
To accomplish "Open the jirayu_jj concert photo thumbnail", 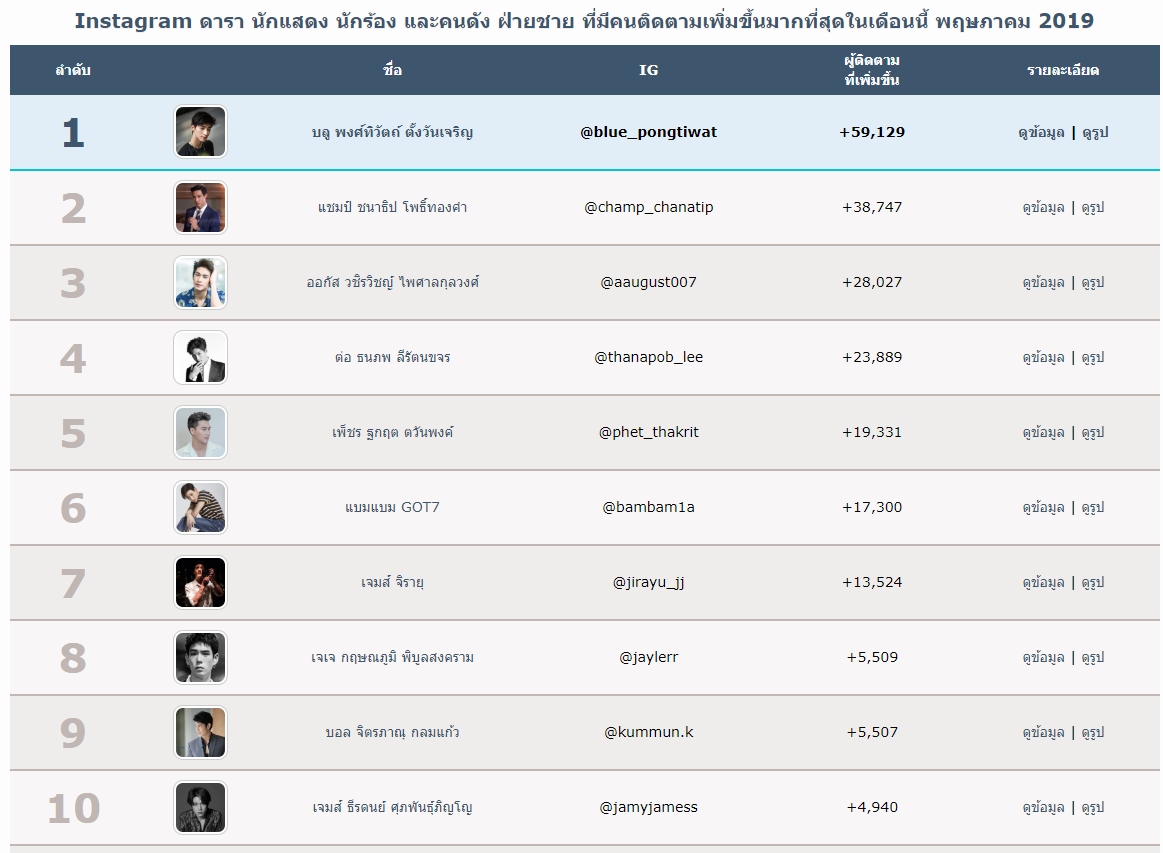I will (x=200, y=582).
